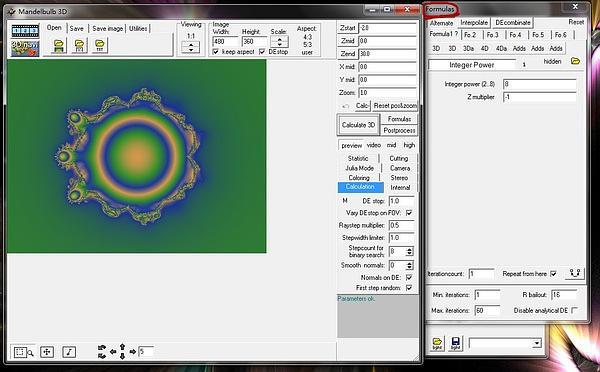
Task: Click the Z multiplier field
Action: (x=540, y=97)
